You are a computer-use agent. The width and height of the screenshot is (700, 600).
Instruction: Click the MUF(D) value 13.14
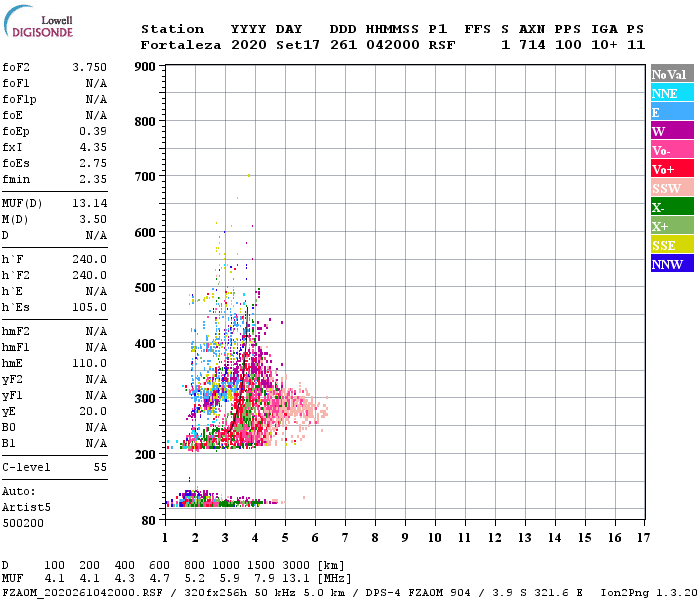pyautogui.click(x=89, y=204)
